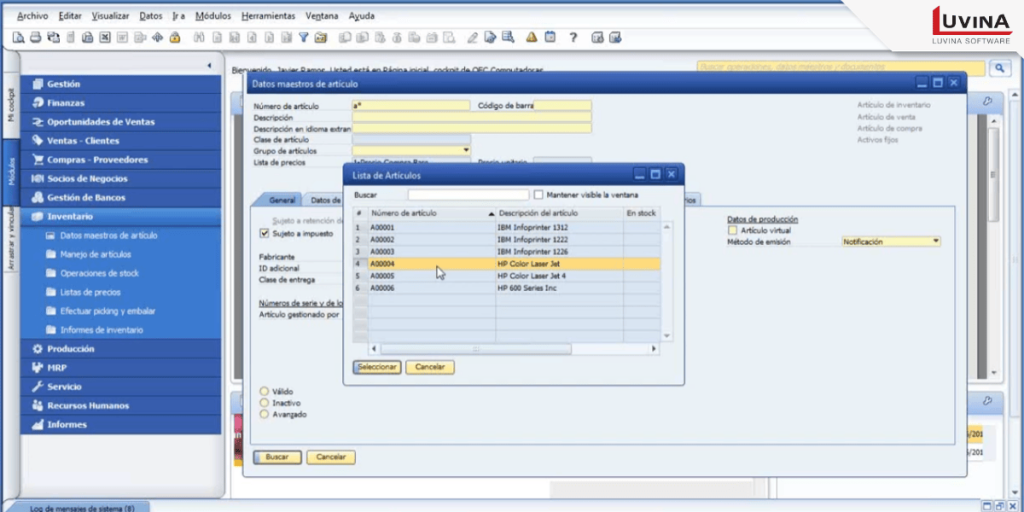This screenshot has width=1024, height=512.
Task: Expand the Compras - Proveedores module
Action: tap(121, 159)
